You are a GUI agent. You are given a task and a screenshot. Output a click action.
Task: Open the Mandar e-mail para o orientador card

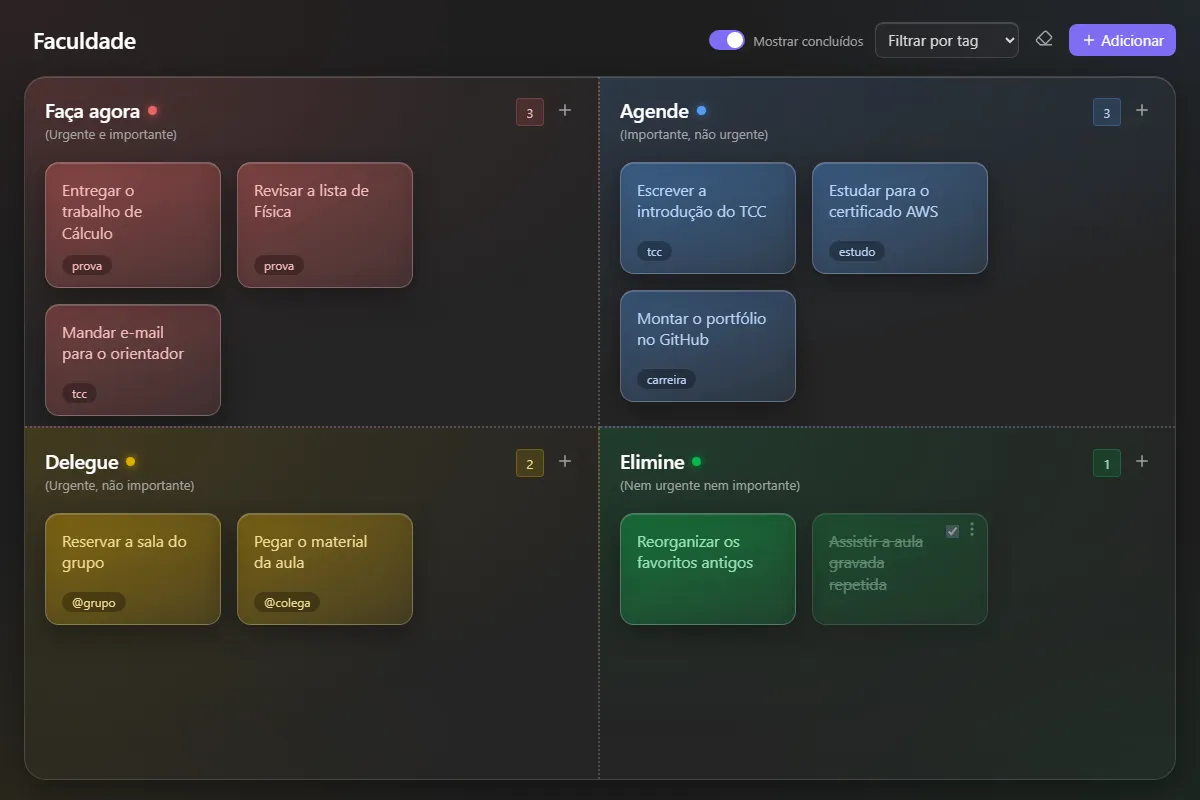(x=133, y=360)
